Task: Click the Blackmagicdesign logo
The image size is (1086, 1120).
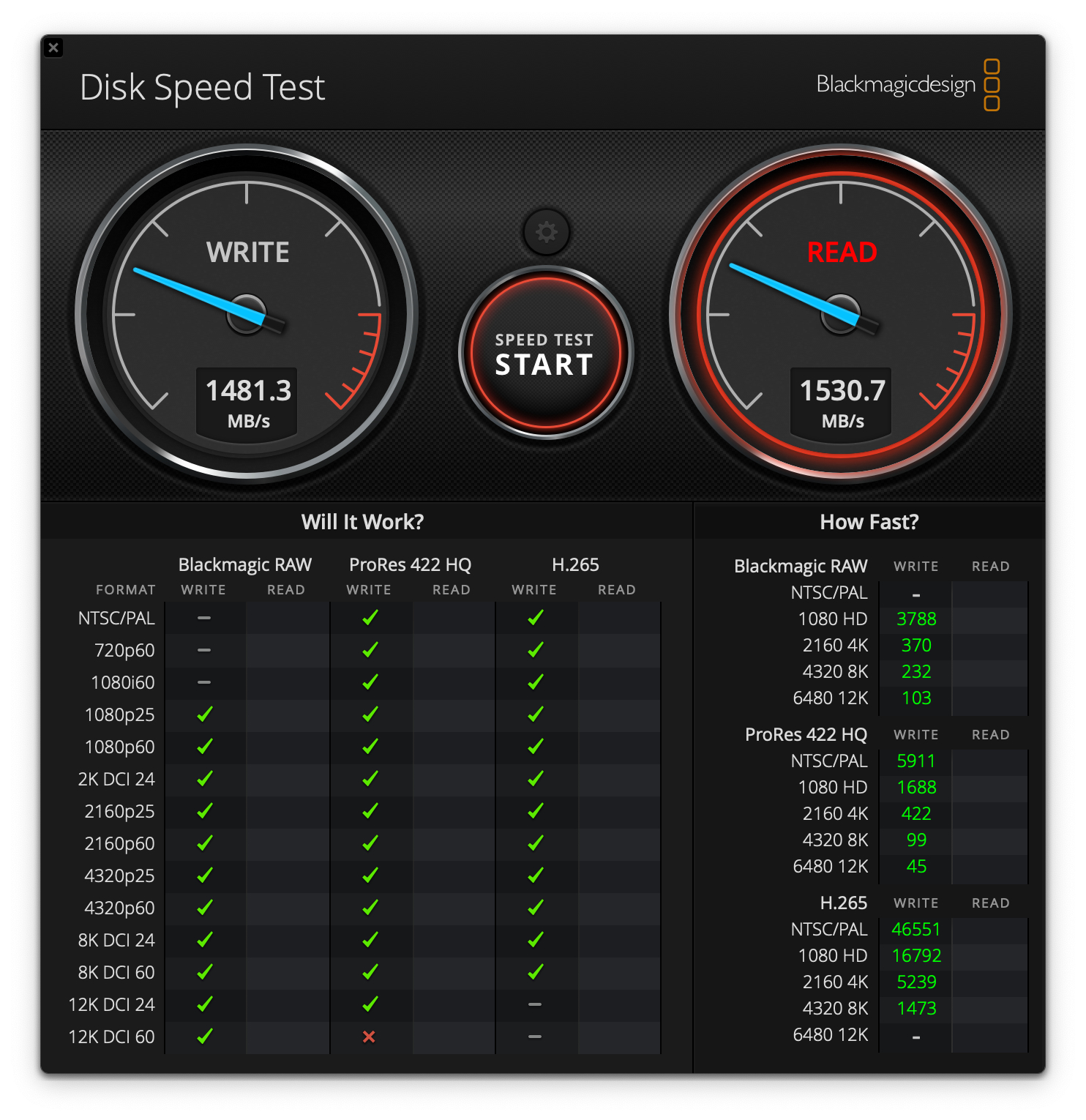Action: tap(908, 85)
